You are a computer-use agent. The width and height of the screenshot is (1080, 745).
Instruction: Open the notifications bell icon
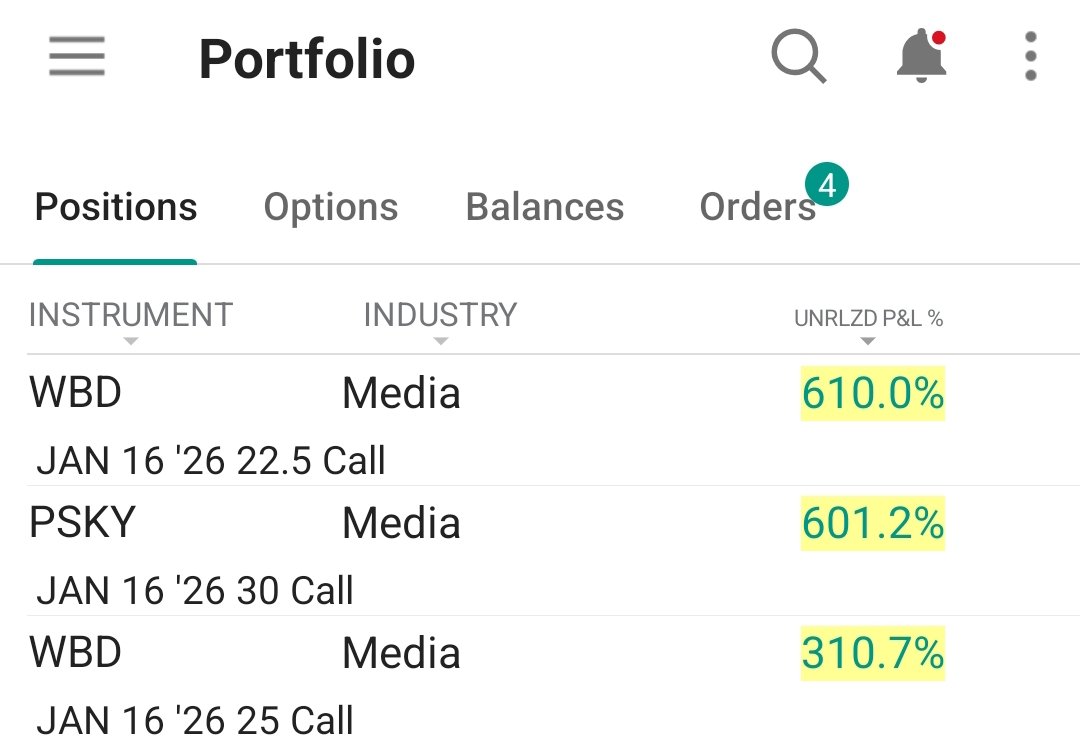(x=922, y=55)
